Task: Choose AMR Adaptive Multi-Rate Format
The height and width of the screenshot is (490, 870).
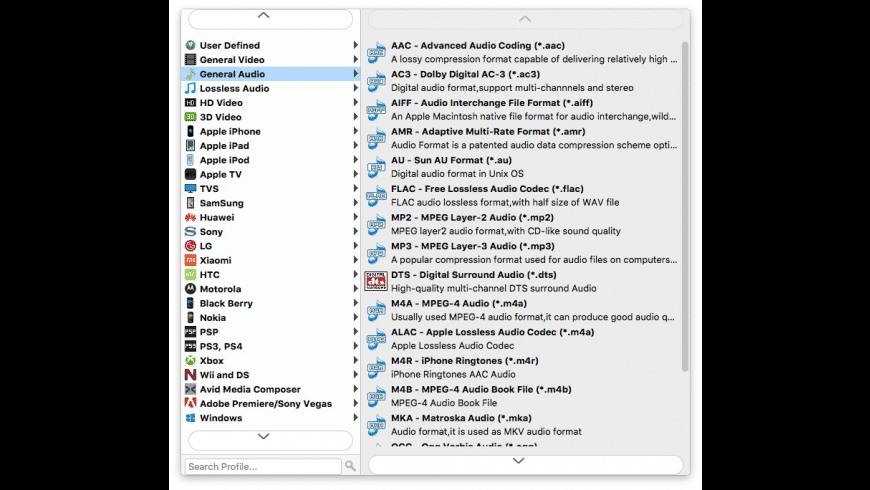Action: 522,138
